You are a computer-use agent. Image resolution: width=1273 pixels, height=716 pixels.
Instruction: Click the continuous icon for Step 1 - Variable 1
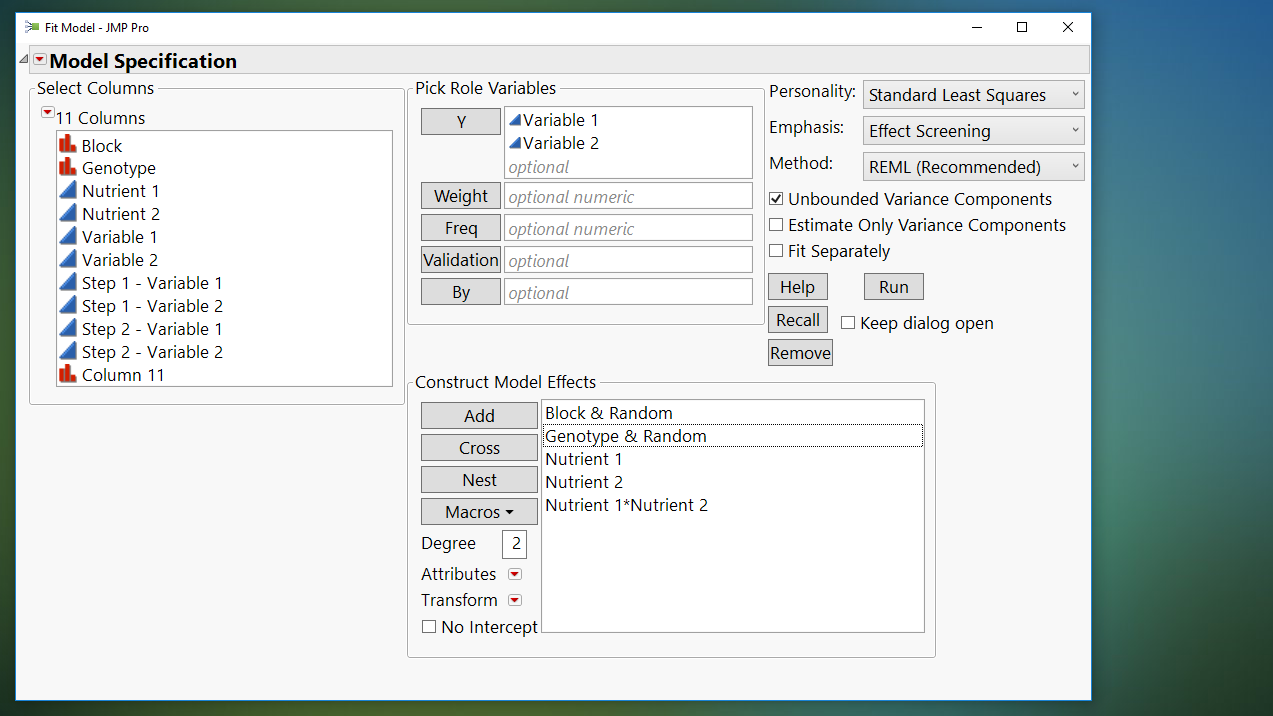(x=68, y=282)
